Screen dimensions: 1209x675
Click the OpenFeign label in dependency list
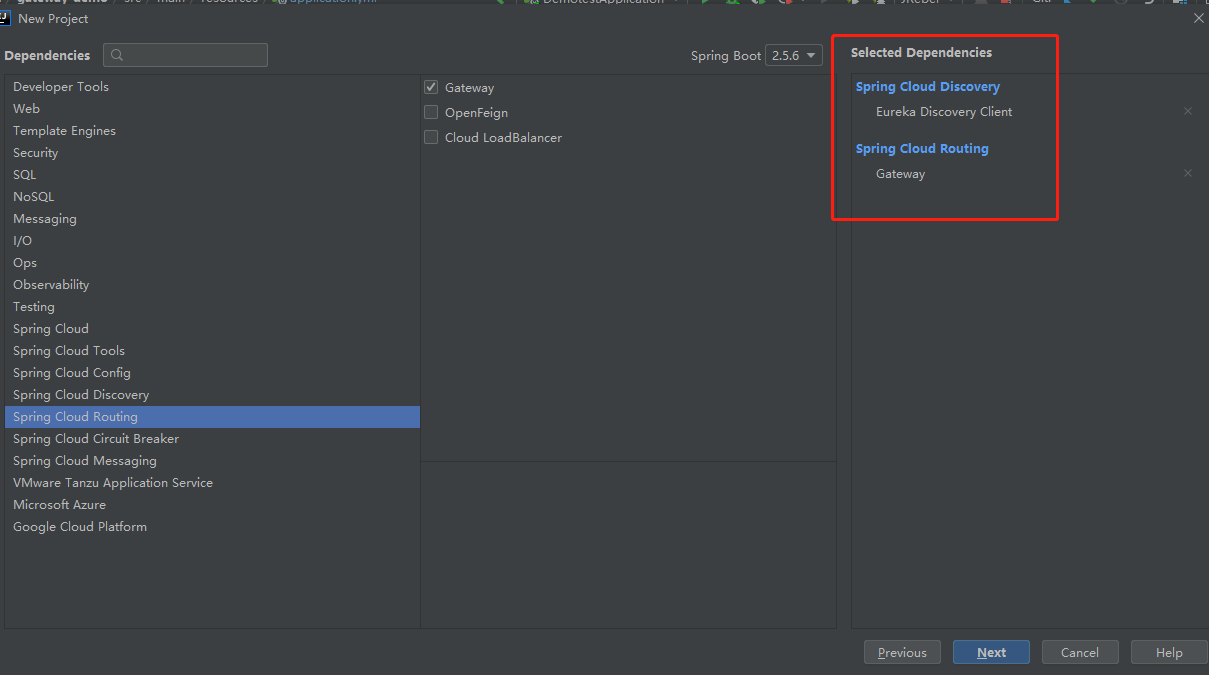point(476,113)
